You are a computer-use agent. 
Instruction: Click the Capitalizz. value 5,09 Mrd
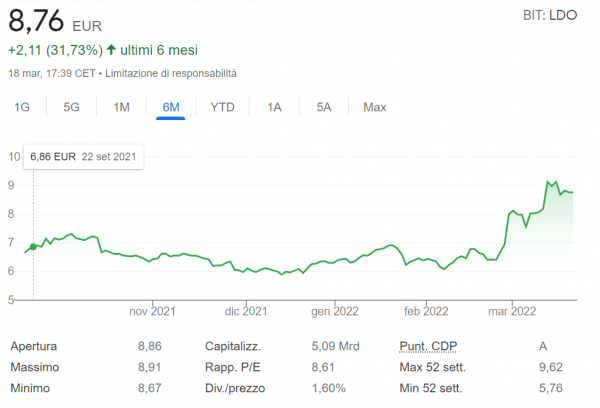coord(335,346)
